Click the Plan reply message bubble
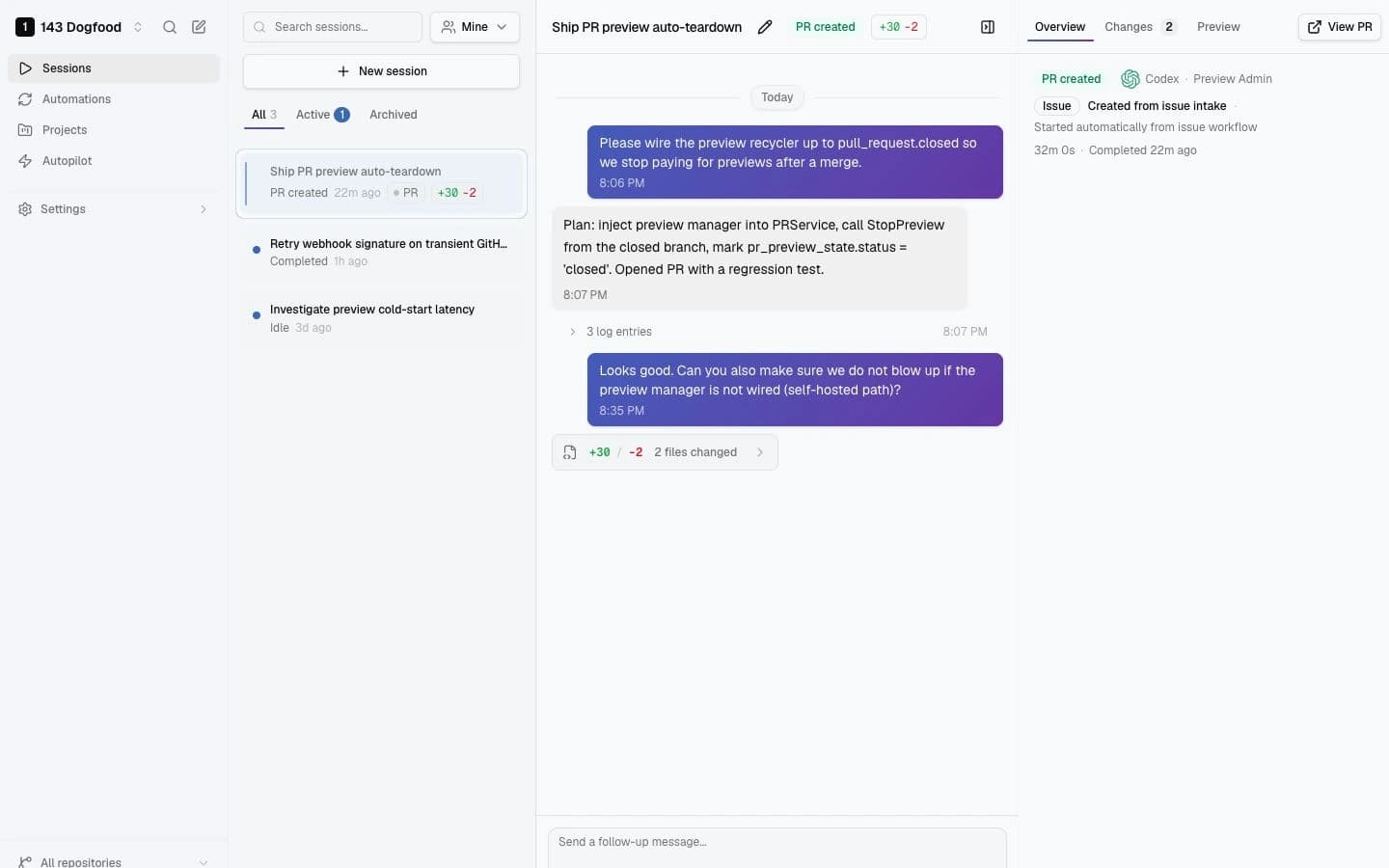 [x=759, y=258]
